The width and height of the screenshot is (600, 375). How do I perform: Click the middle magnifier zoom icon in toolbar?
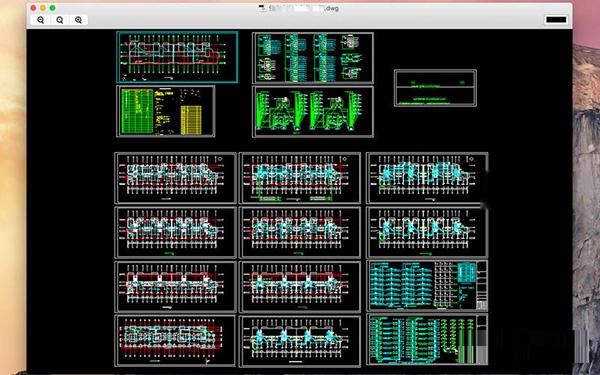(x=60, y=20)
